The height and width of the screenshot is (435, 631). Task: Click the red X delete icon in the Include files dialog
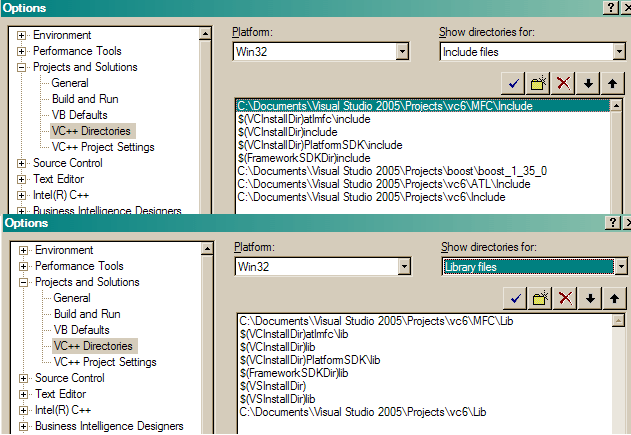[565, 83]
